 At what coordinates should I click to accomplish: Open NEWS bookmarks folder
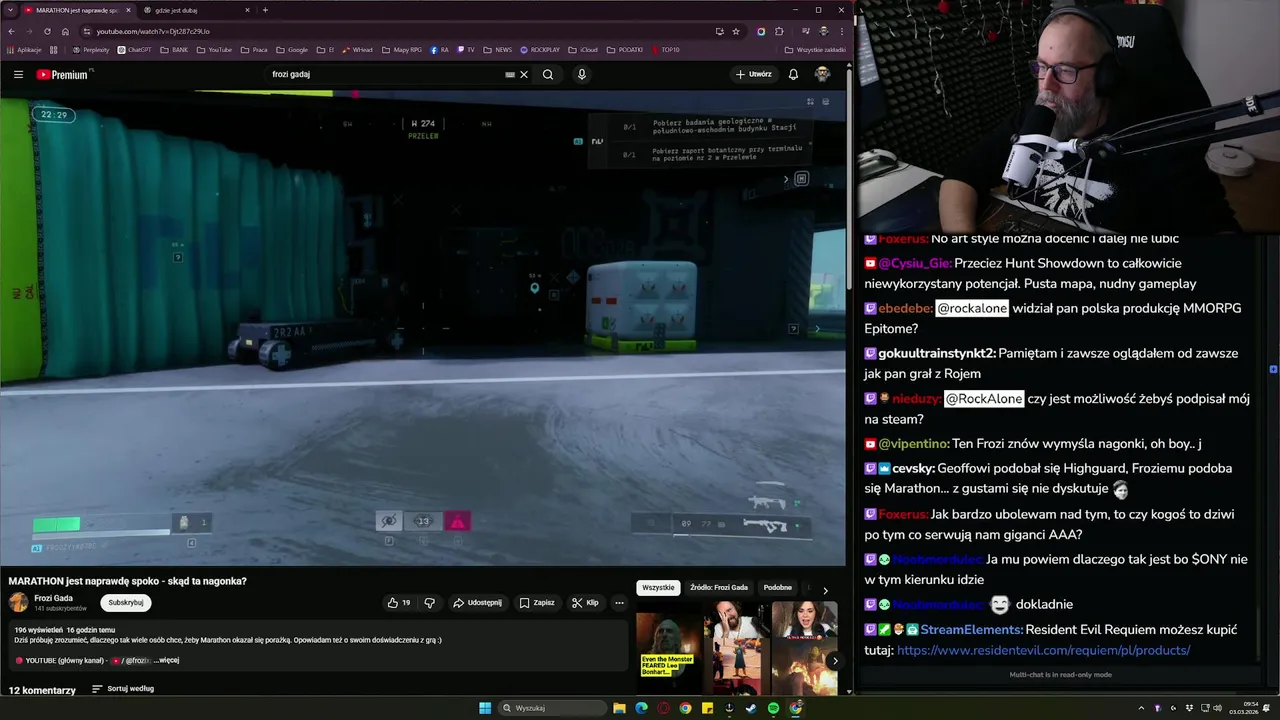[497, 49]
